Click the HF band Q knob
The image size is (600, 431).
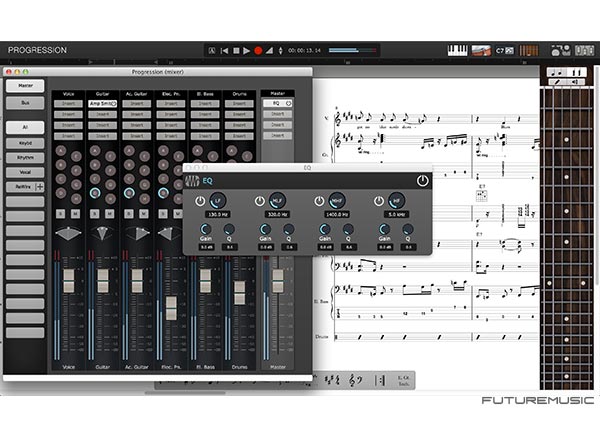[x=408, y=230]
